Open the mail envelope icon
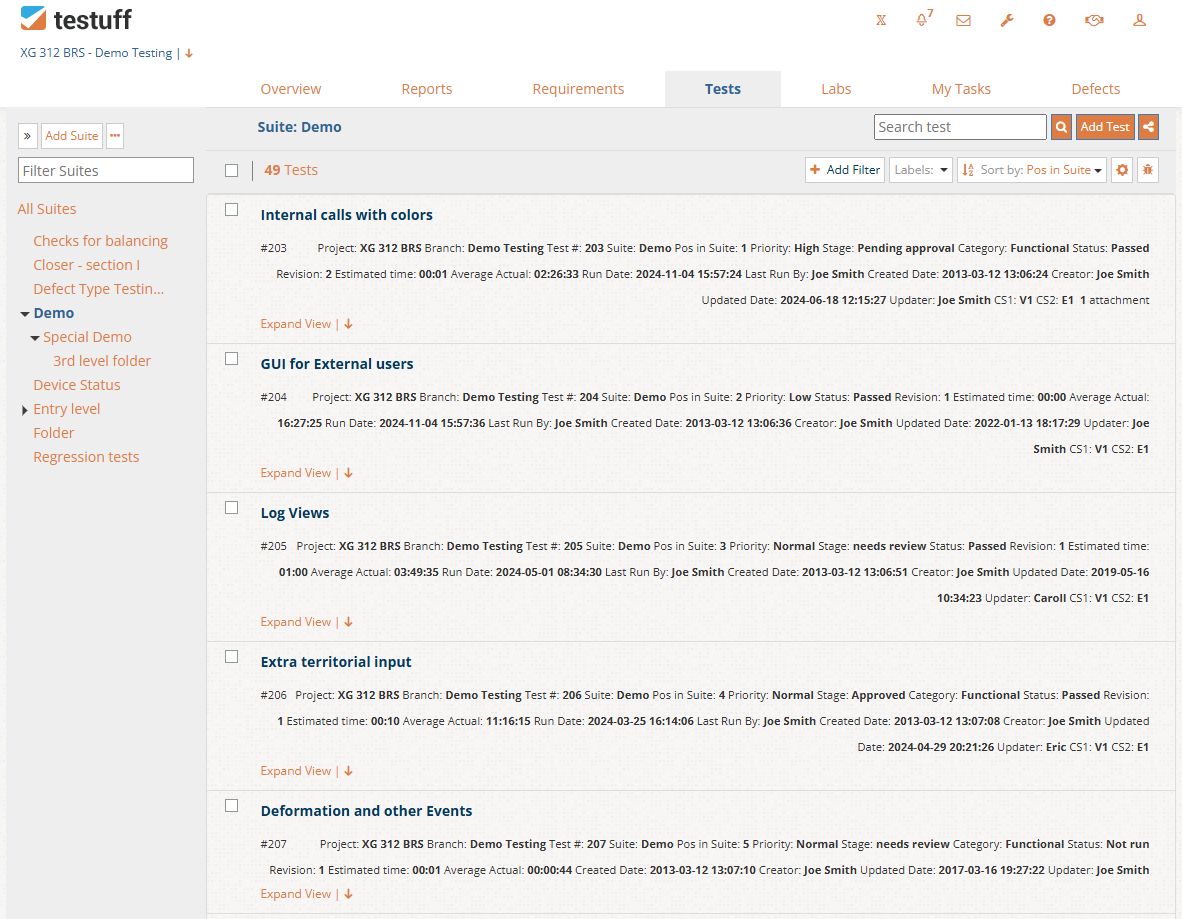The width and height of the screenshot is (1182, 919). pos(963,20)
